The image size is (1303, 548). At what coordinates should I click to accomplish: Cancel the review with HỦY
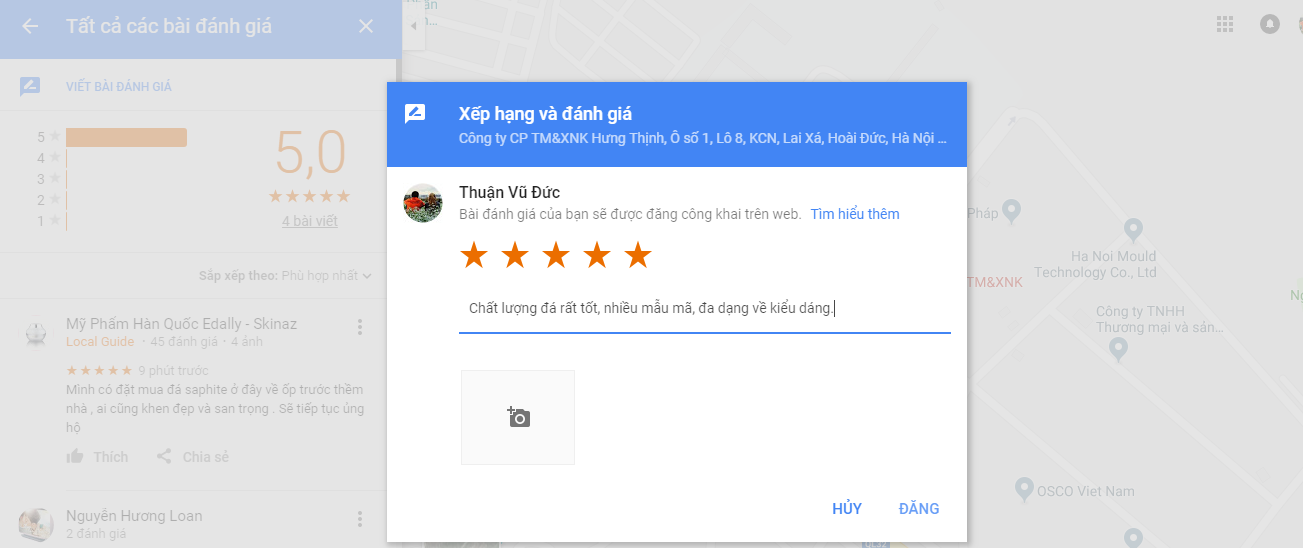coord(847,509)
